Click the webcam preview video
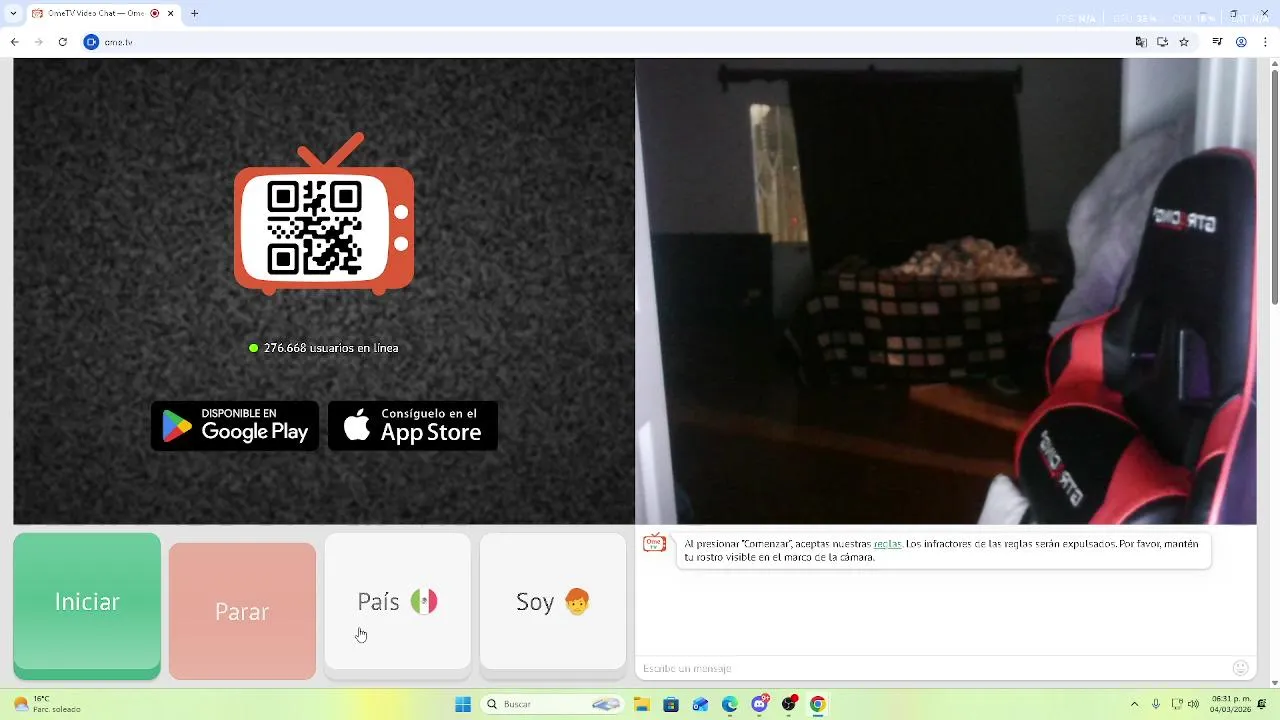Image resolution: width=1280 pixels, height=720 pixels. tap(946, 291)
